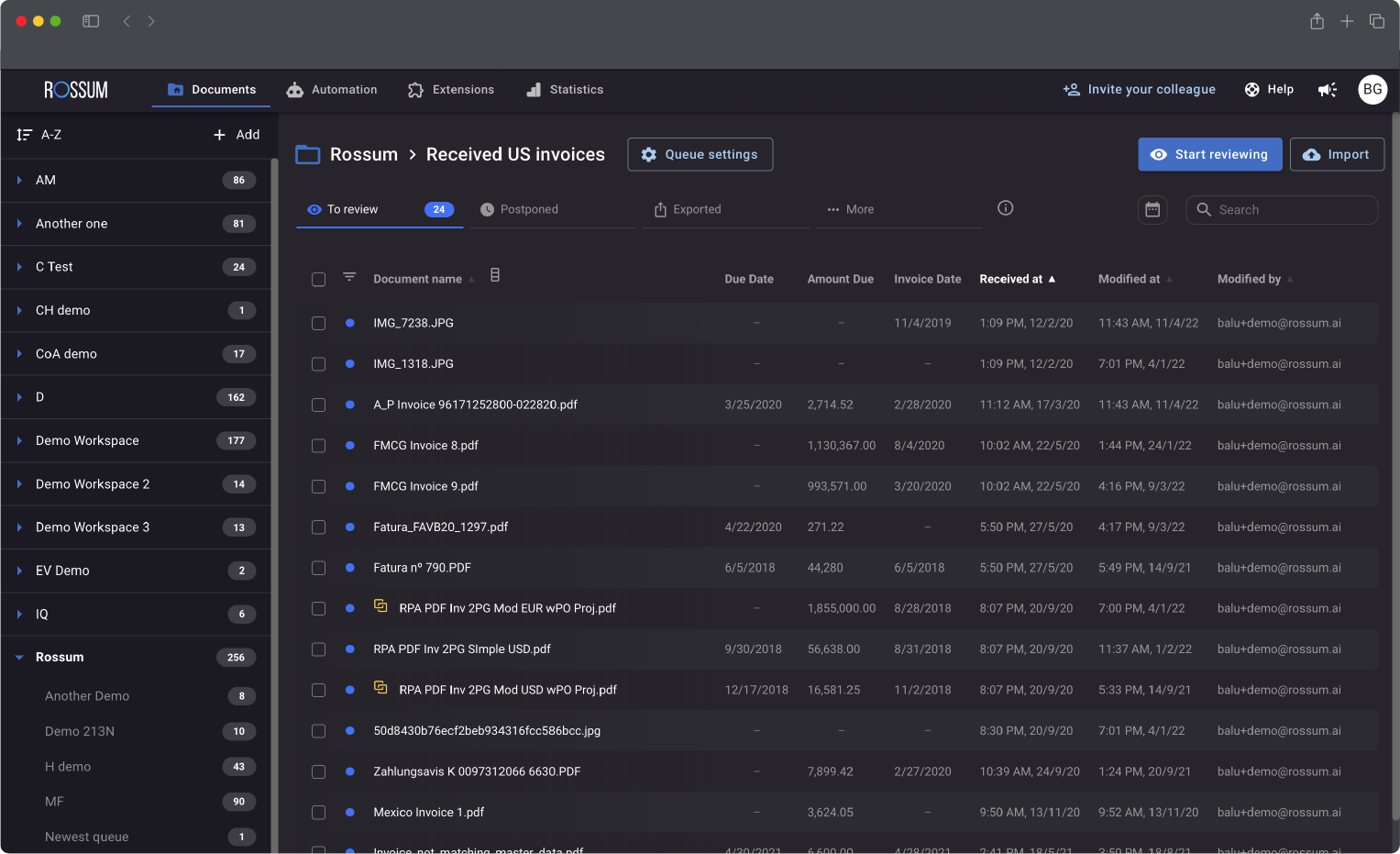Screen dimensions: 1400x854
Task: Open the column filter icon
Action: (x=349, y=277)
